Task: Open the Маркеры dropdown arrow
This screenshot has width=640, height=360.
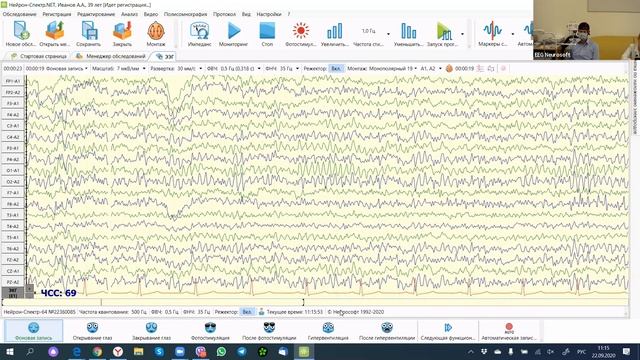Action: (x=513, y=34)
